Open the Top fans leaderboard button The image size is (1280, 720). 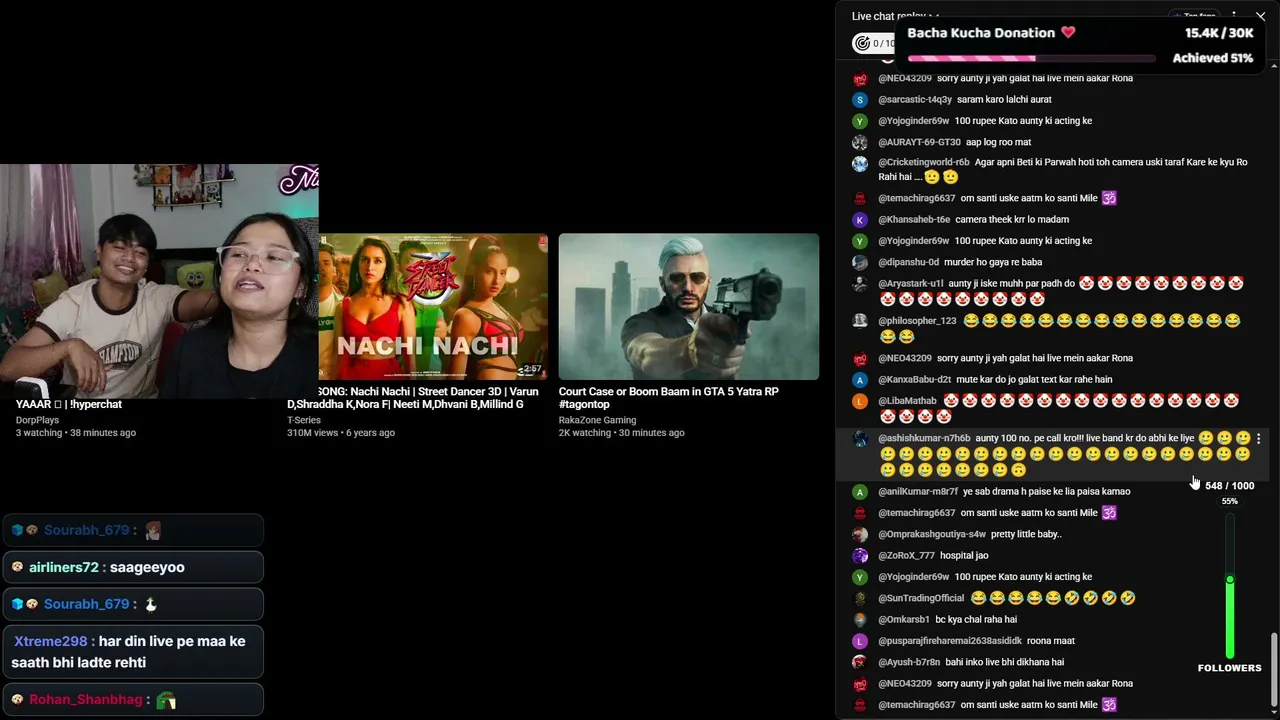click(x=1195, y=16)
